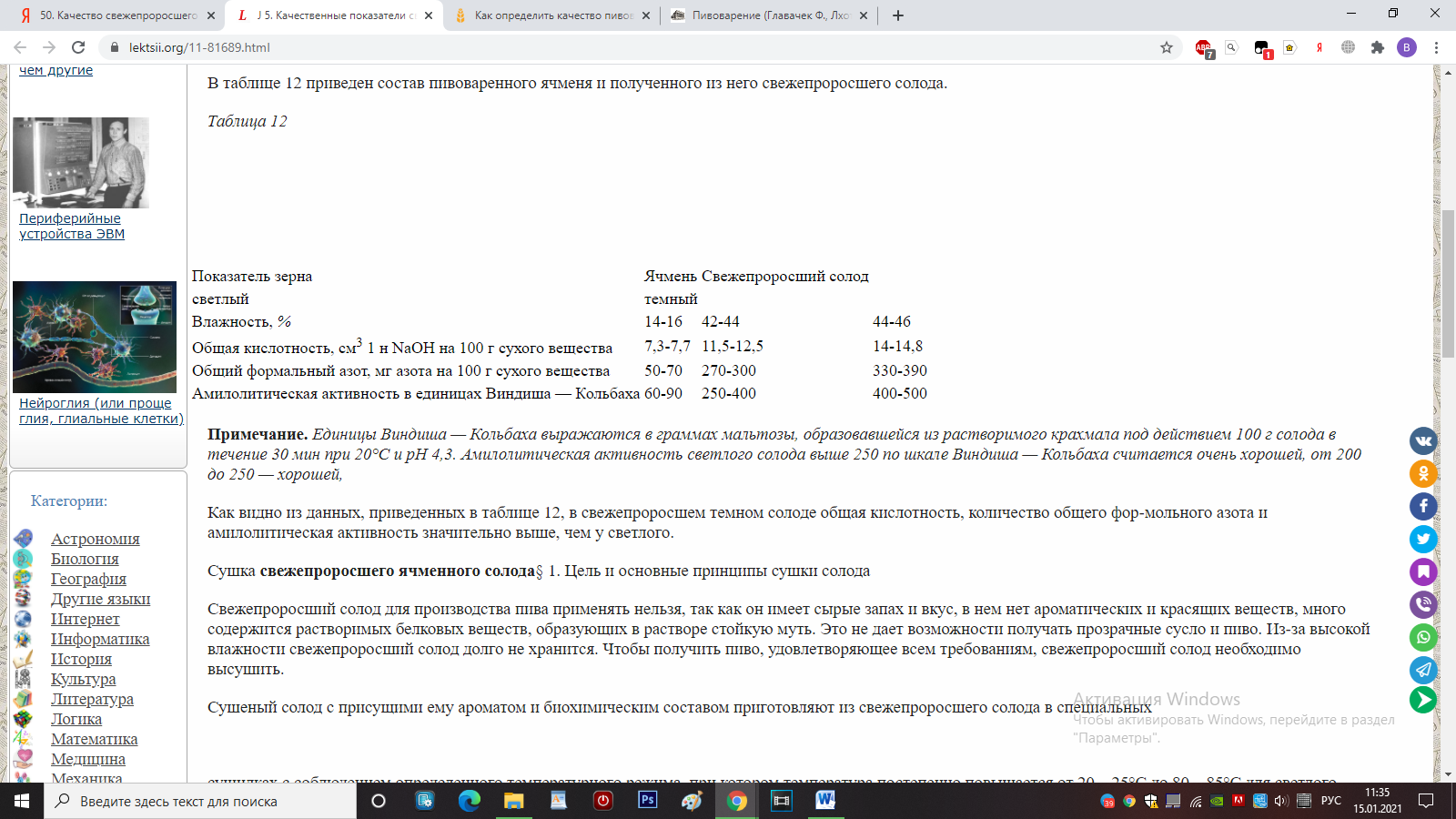1456x819 pixels.
Task: Go forward to the next page
Action: click(x=49, y=47)
